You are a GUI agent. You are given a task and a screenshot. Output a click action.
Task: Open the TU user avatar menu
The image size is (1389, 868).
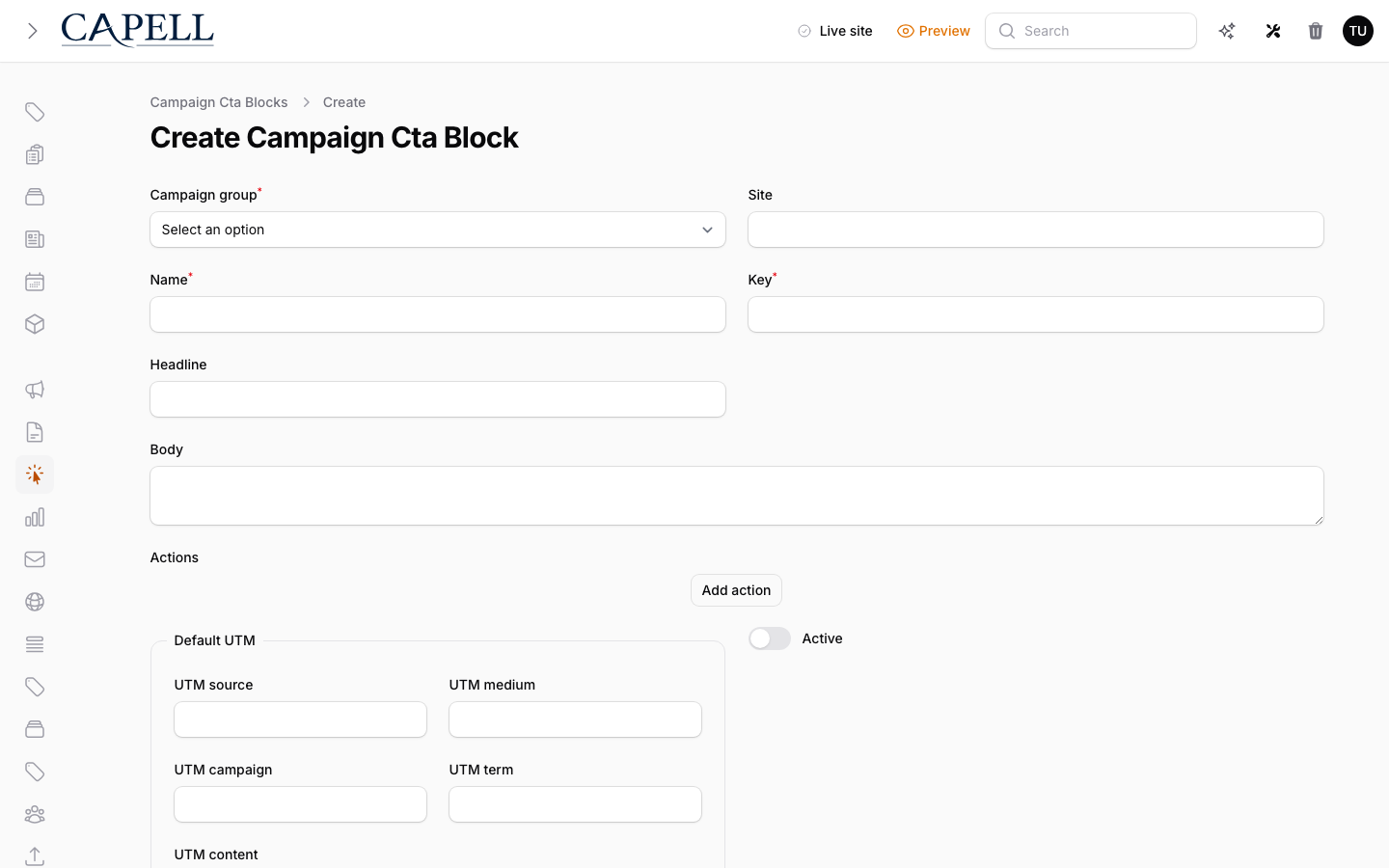[1358, 31]
